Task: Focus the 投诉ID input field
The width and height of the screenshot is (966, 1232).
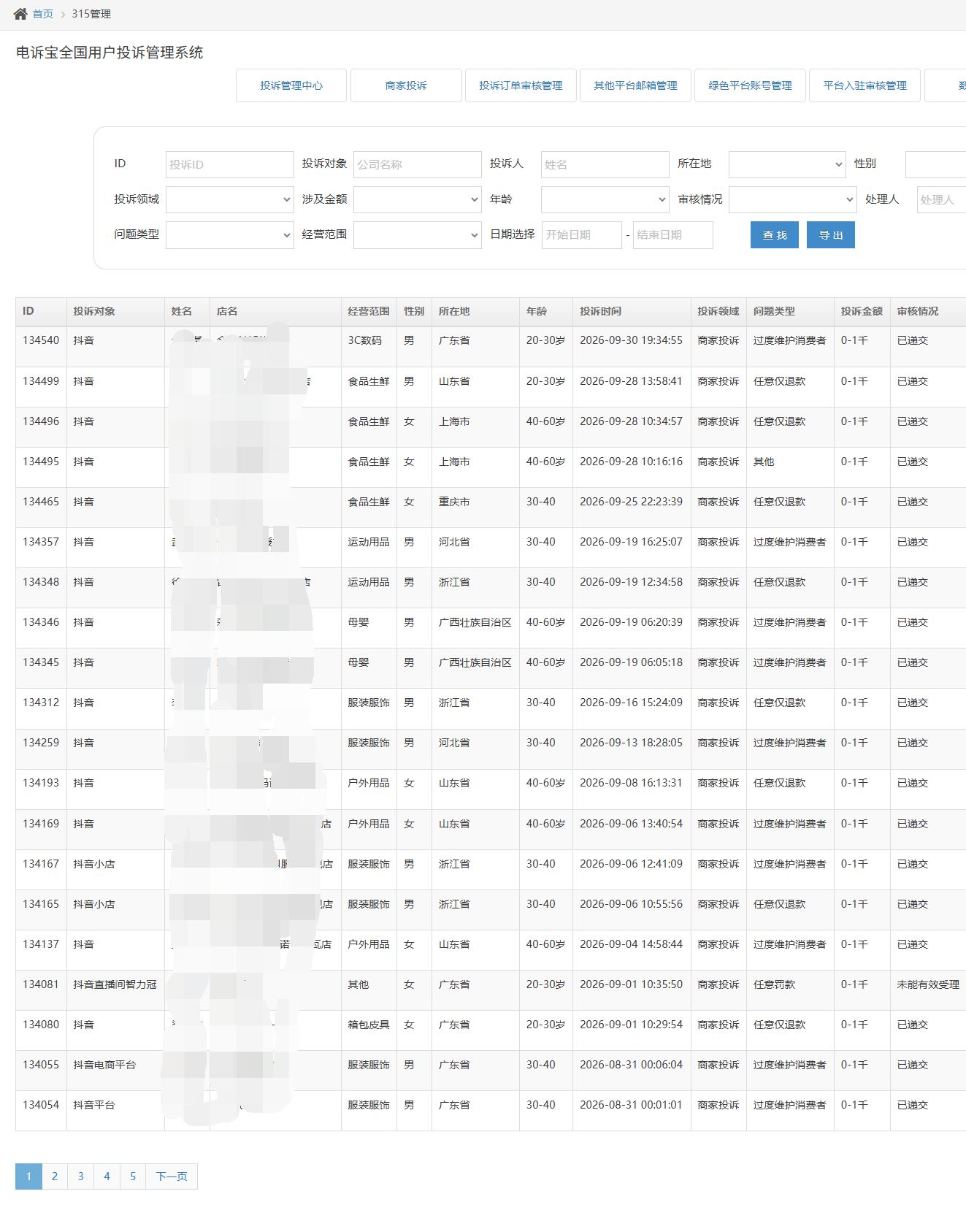Action: coord(230,164)
